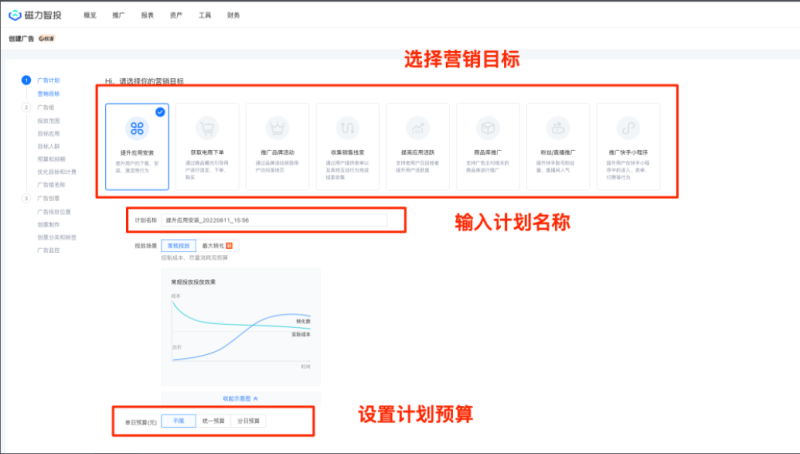The width and height of the screenshot is (800, 454).
Task: Click the 常规投放投放效果 chart title
Action: pyautogui.click(x=193, y=282)
